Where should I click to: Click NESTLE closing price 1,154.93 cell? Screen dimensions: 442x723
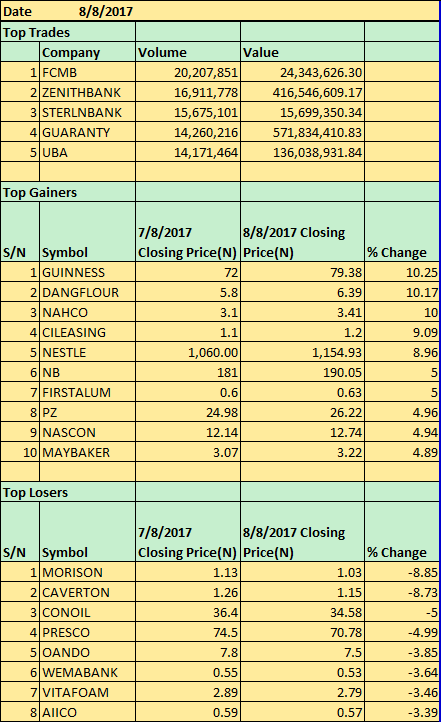302,352
